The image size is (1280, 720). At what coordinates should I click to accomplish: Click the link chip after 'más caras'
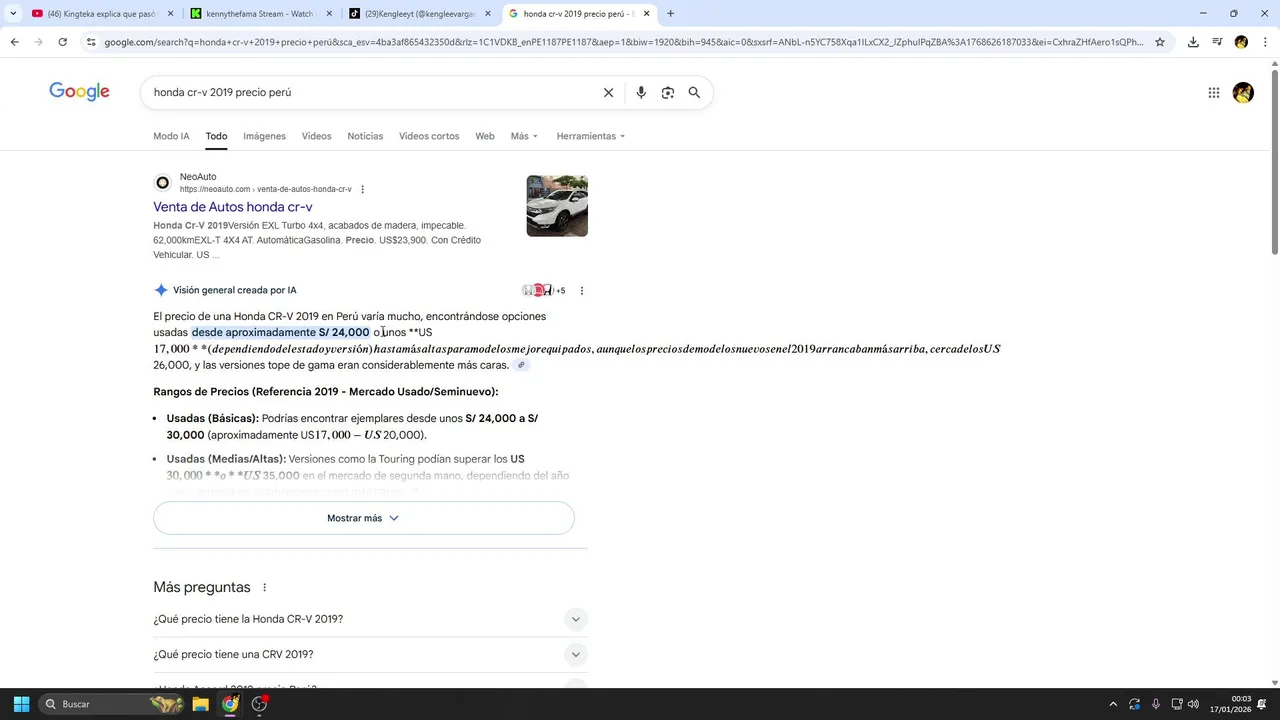pos(521,365)
